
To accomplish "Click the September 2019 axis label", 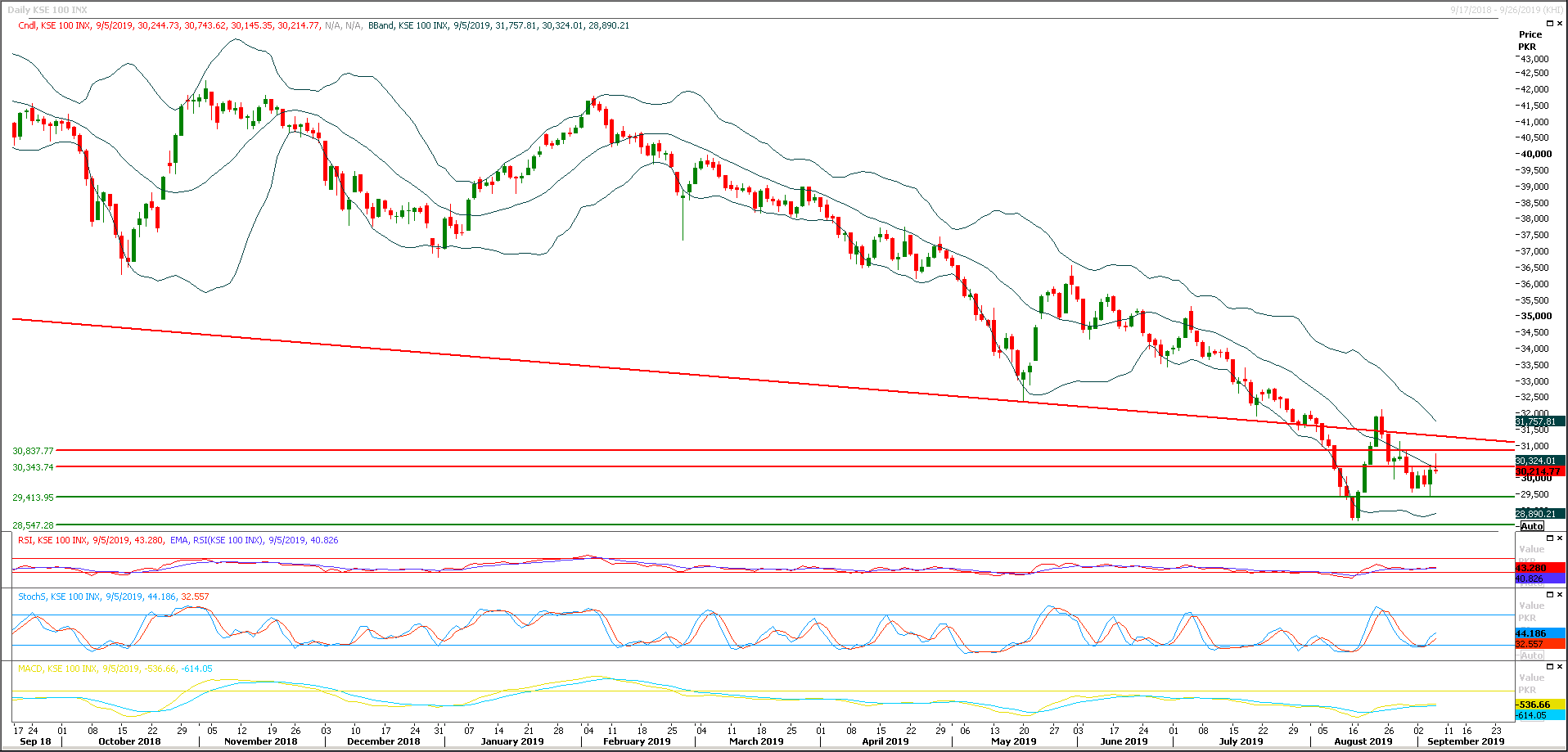I will click(x=1467, y=741).
